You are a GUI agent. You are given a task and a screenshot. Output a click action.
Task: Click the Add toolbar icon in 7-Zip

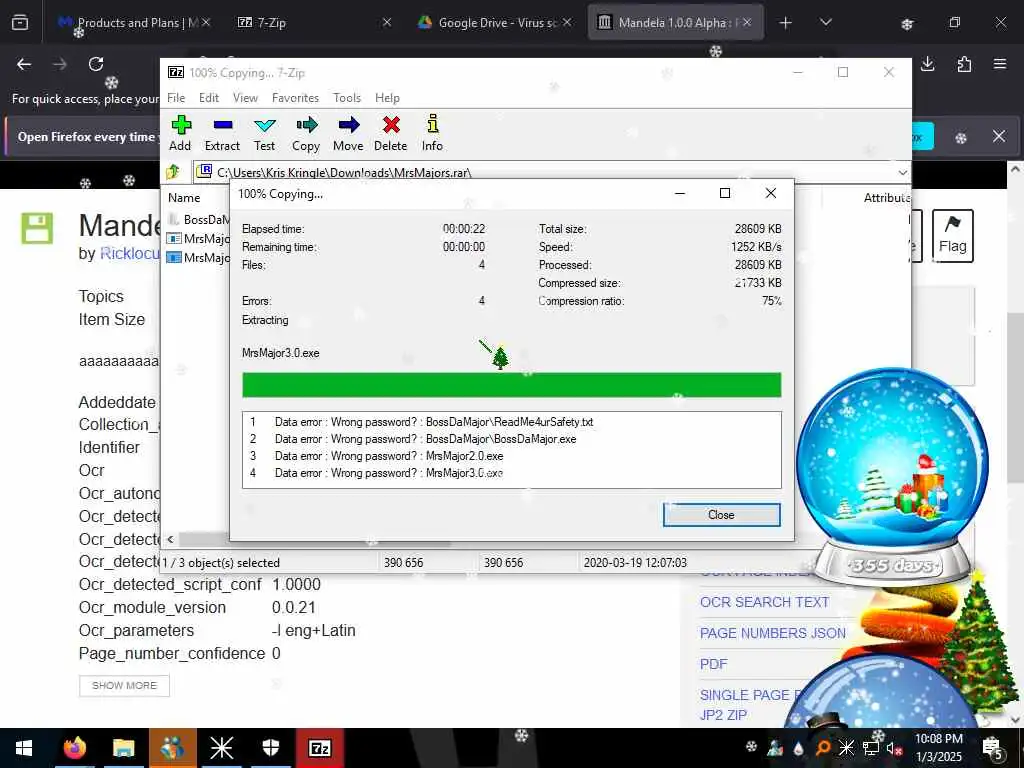tap(180, 133)
